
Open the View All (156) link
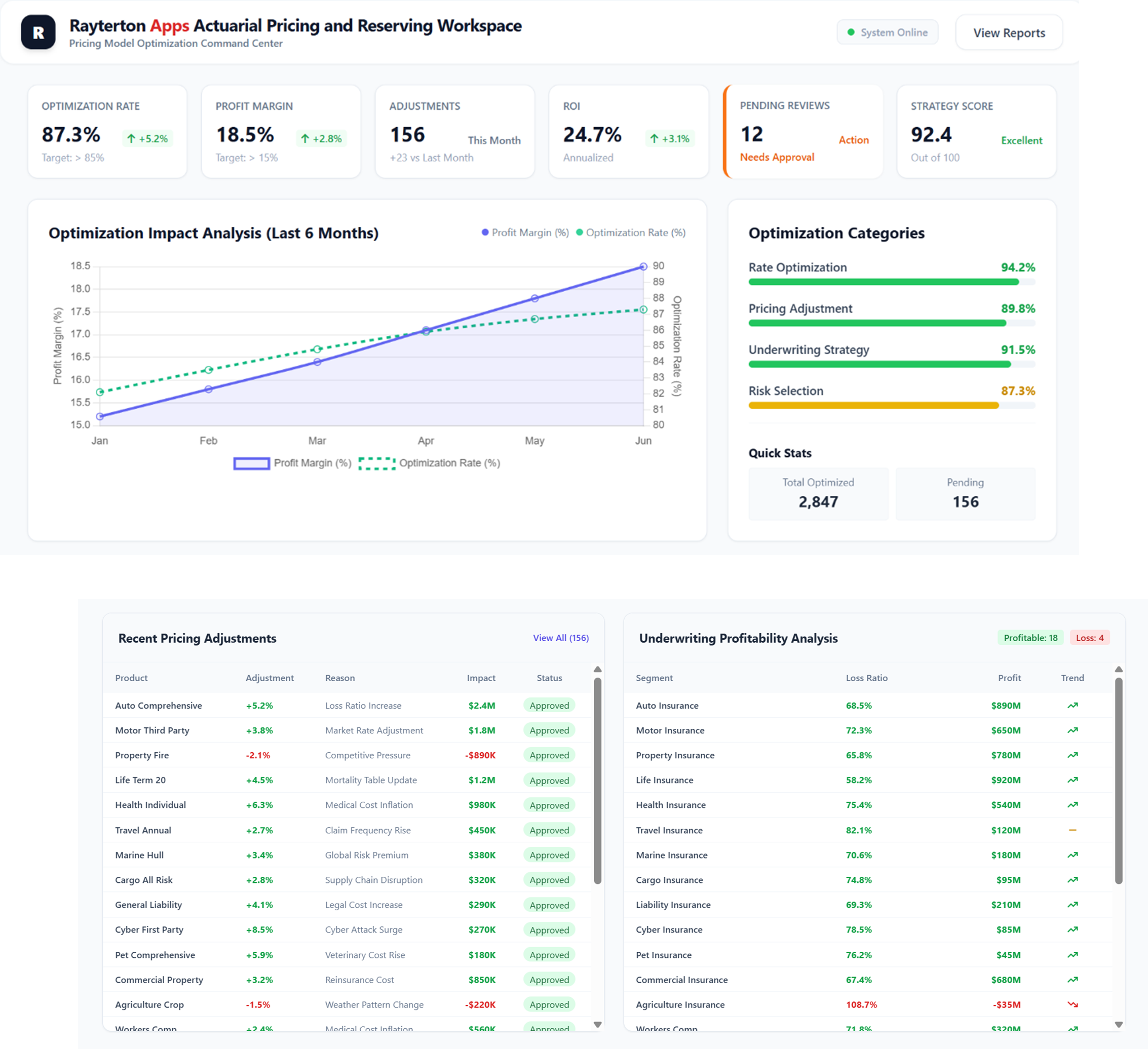(x=561, y=638)
